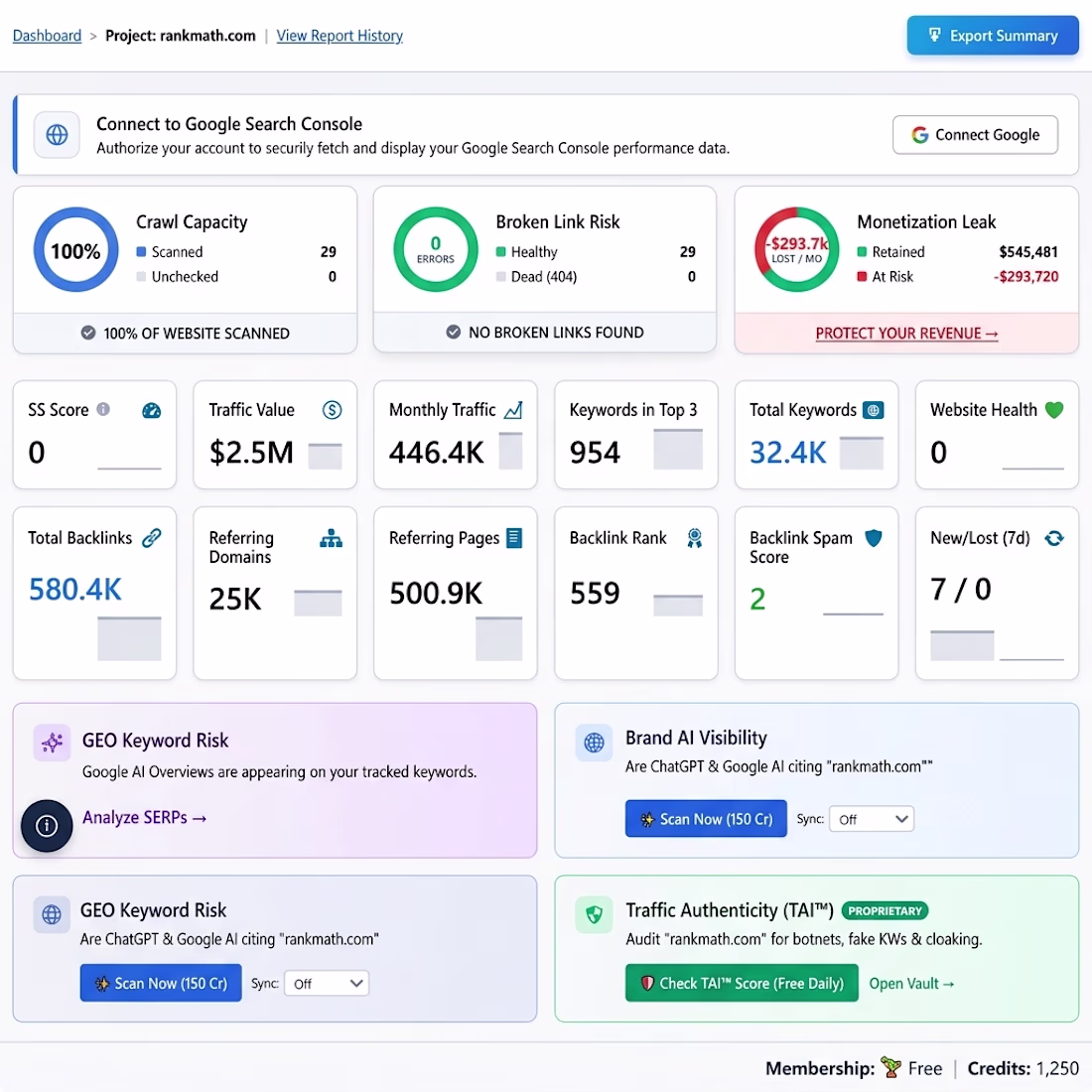The height and width of the screenshot is (1092, 1092).
Task: Open GEO Keyword Risk Sync dropdown
Action: click(x=327, y=984)
